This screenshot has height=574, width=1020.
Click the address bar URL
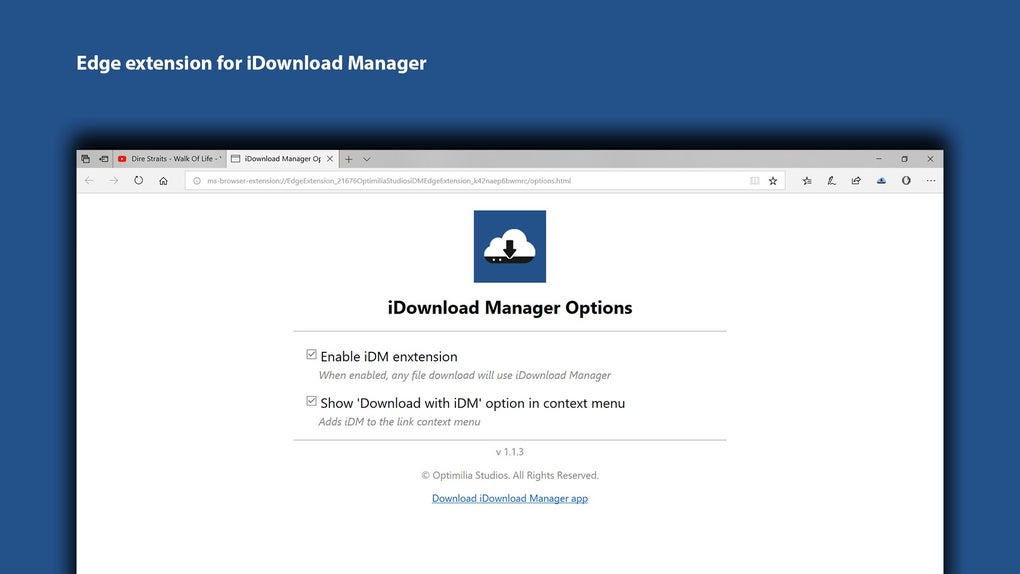[x=389, y=181]
